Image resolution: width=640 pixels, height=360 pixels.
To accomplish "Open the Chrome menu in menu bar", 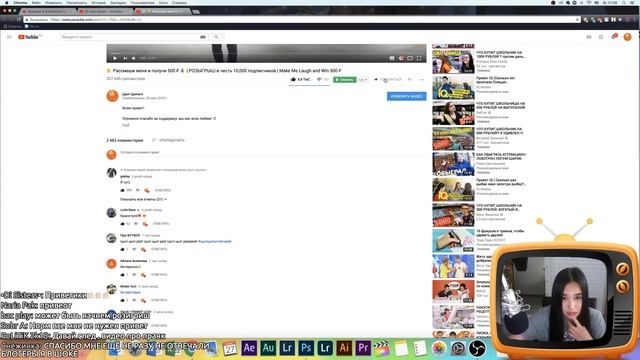I will (20, 2).
